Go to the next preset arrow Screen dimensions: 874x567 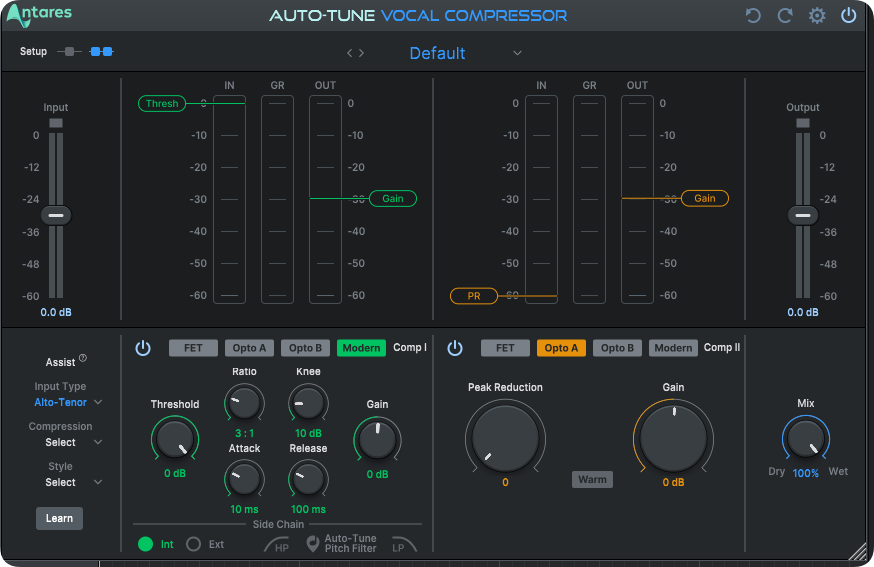[361, 53]
